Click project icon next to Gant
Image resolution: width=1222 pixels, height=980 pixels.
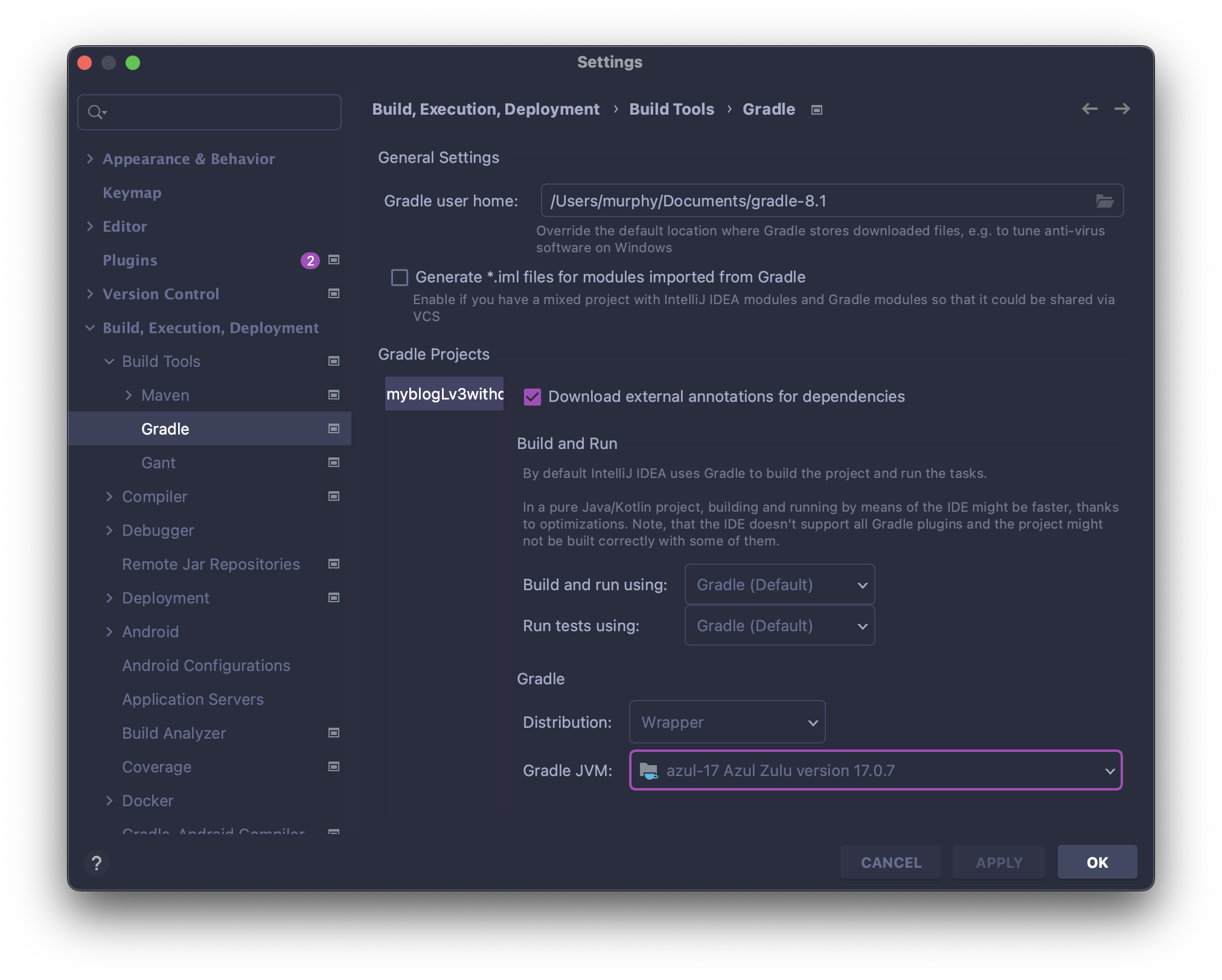pyautogui.click(x=333, y=462)
